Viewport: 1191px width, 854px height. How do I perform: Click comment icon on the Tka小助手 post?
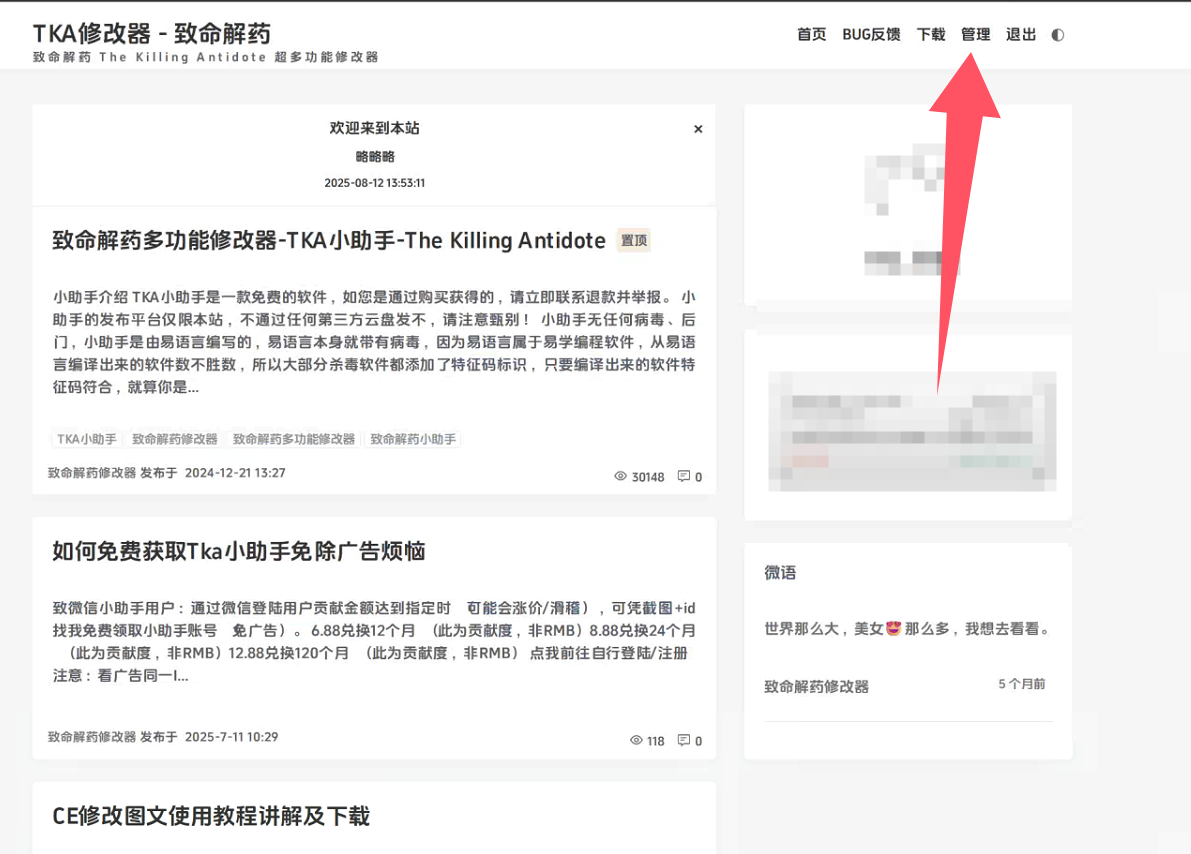click(684, 741)
